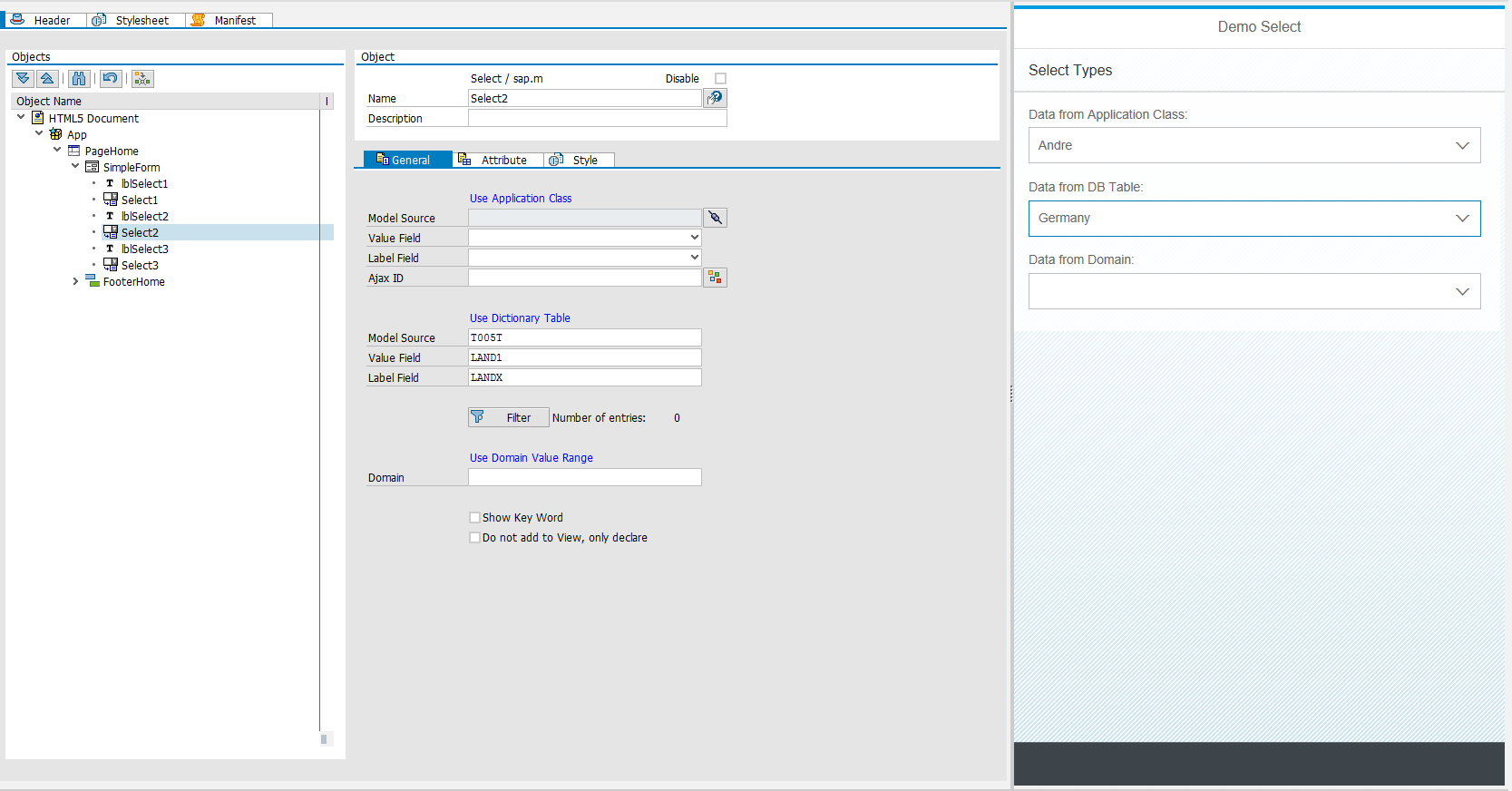Click the icon button beside Model Source field
This screenshot has height=791, width=1512.
pyautogui.click(x=716, y=218)
